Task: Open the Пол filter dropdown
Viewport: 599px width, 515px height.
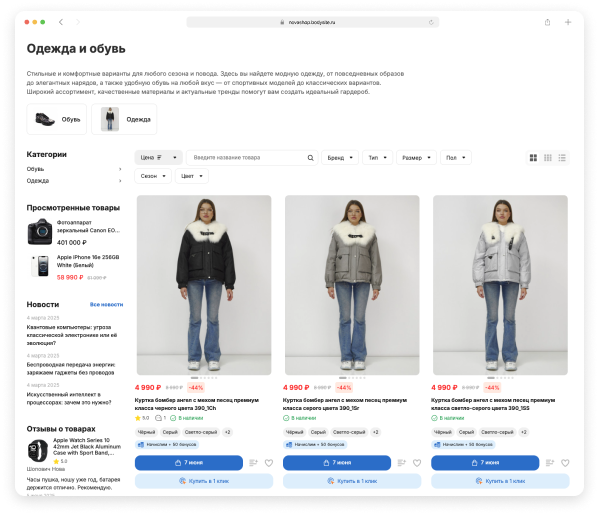Action: tap(456, 158)
